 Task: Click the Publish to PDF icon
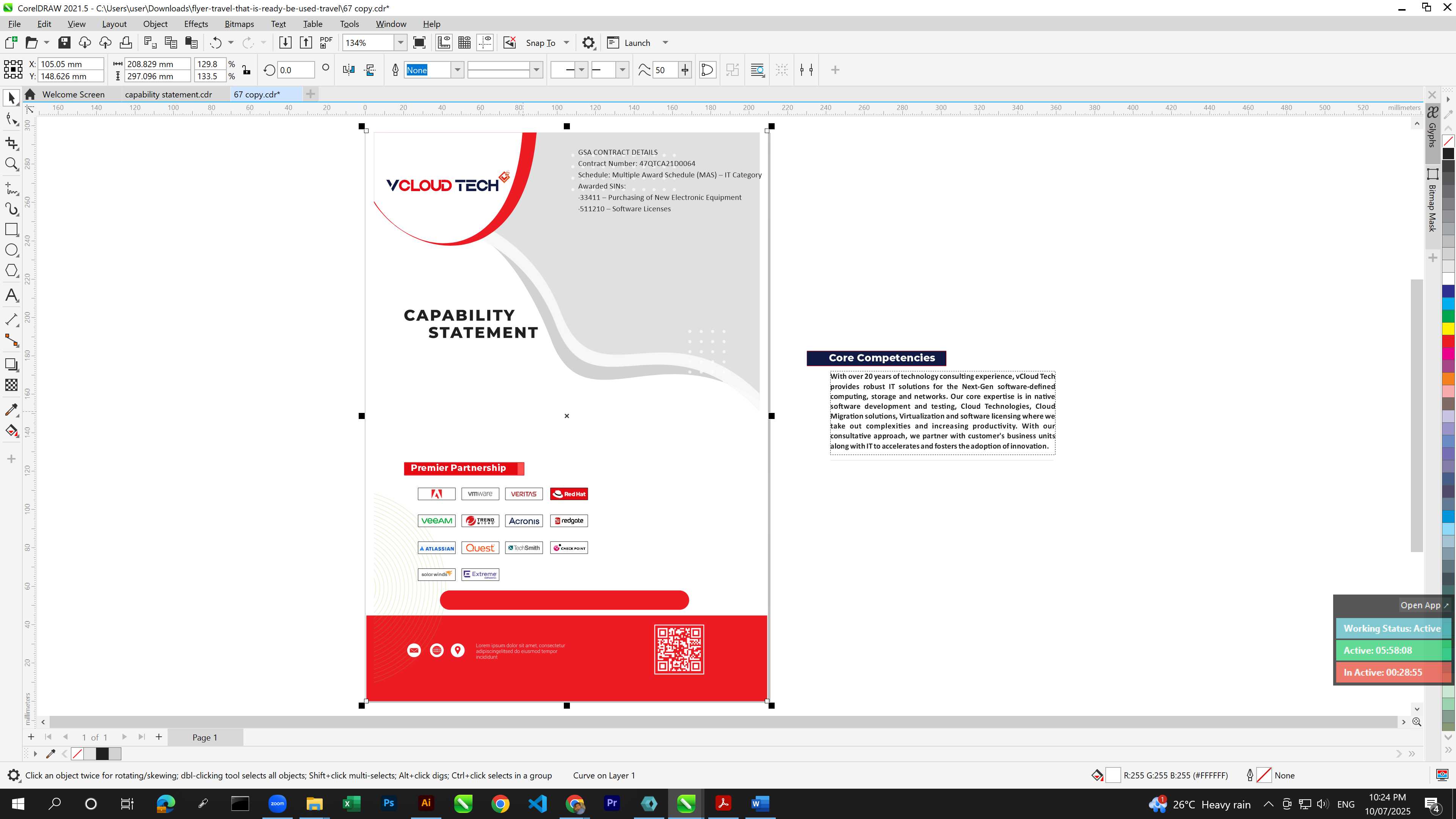(326, 43)
